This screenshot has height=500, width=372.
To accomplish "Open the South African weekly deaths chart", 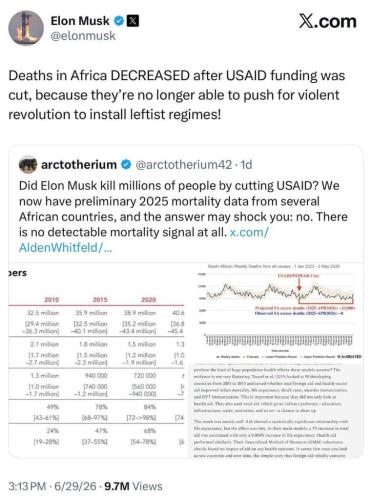I will 278,312.
